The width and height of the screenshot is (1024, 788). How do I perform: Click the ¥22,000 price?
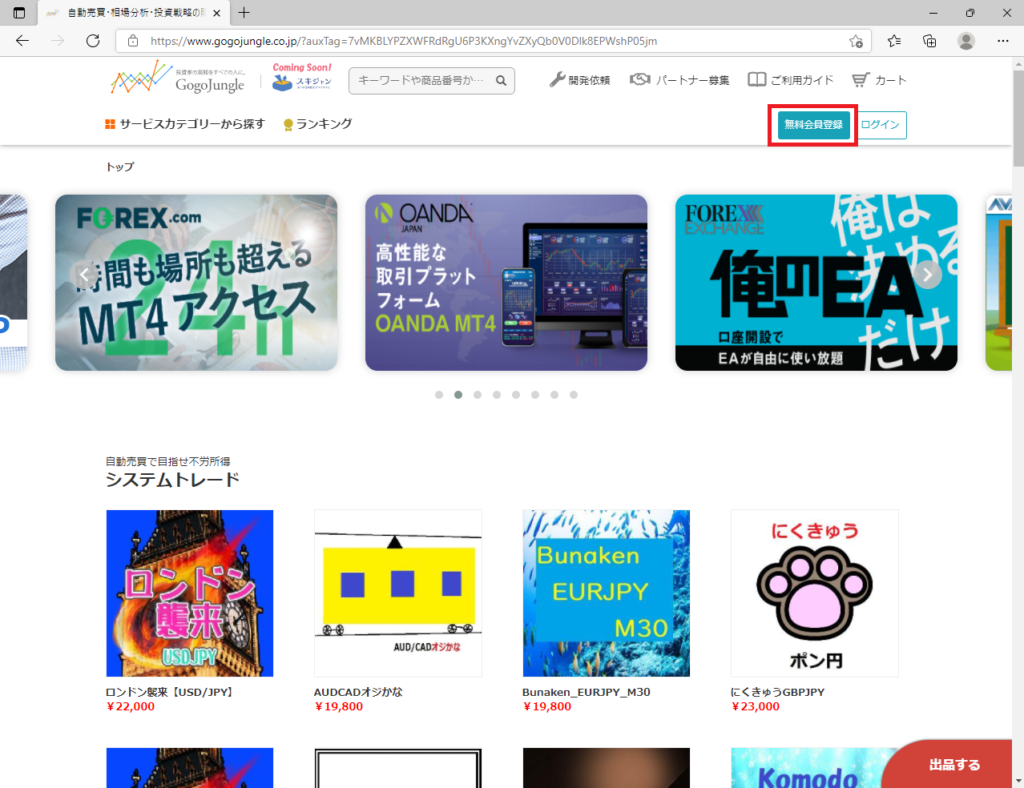click(x=131, y=706)
